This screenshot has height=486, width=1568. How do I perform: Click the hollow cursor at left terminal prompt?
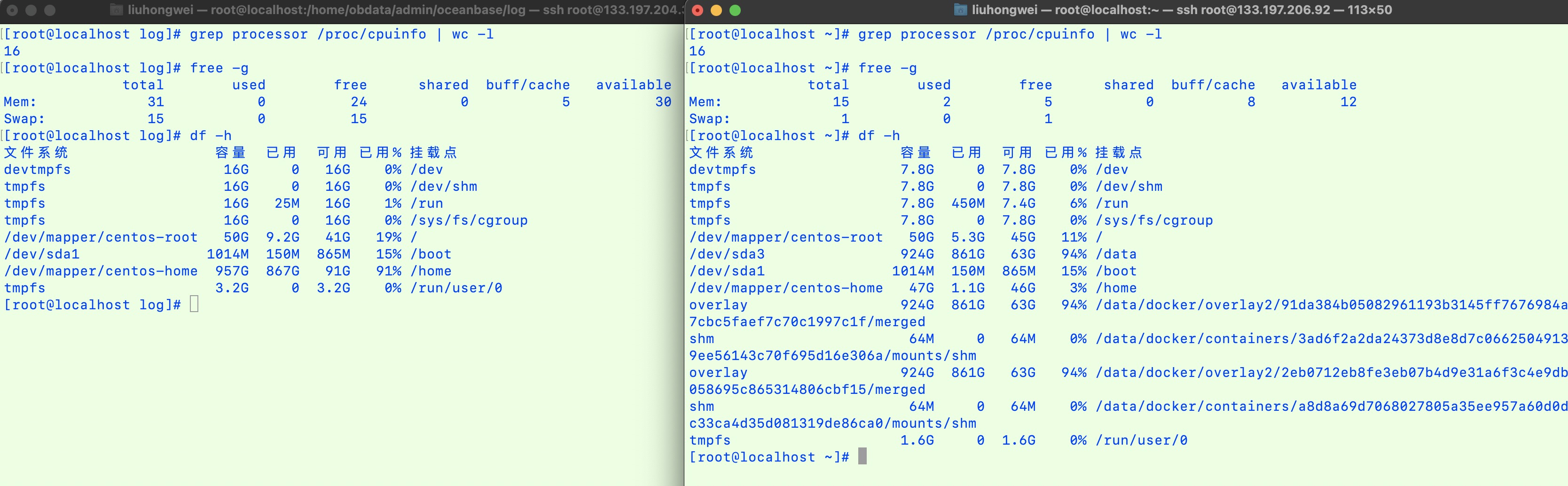(194, 304)
